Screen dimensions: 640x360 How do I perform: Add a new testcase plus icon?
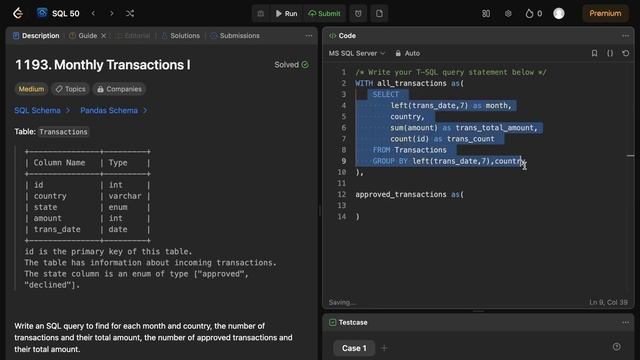pyautogui.click(x=384, y=348)
